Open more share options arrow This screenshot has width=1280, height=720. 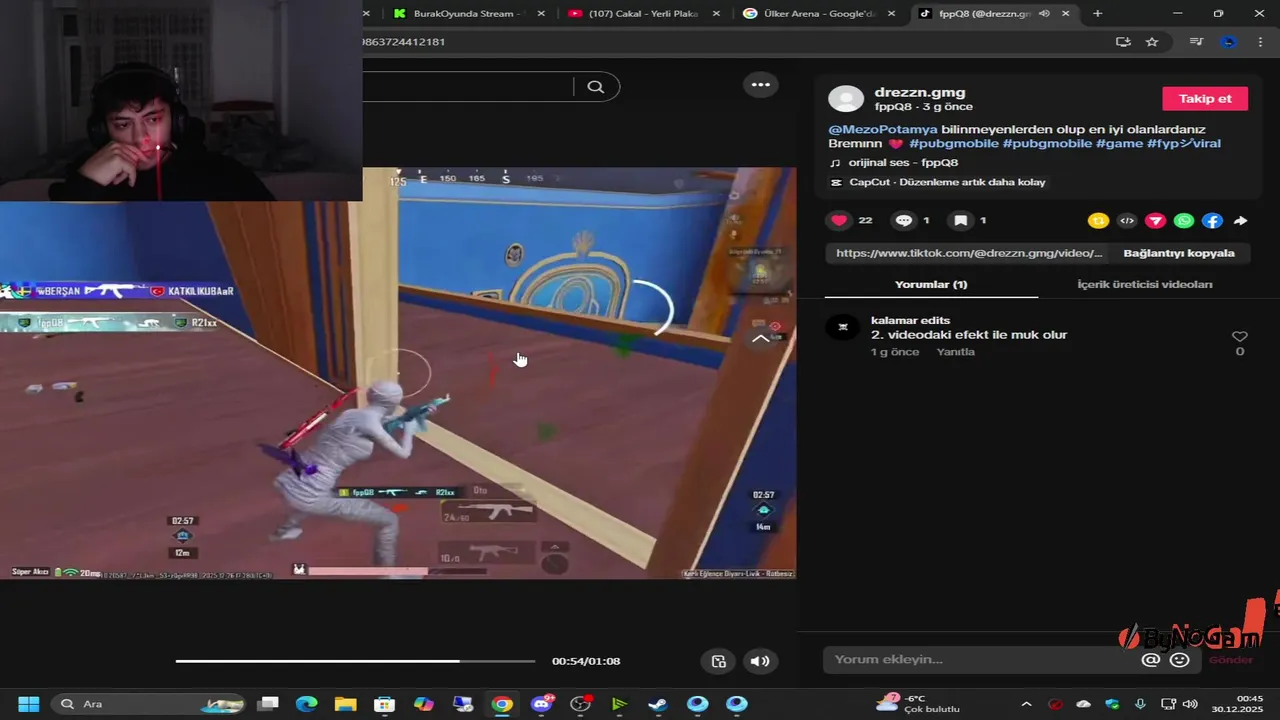pos(1240,221)
